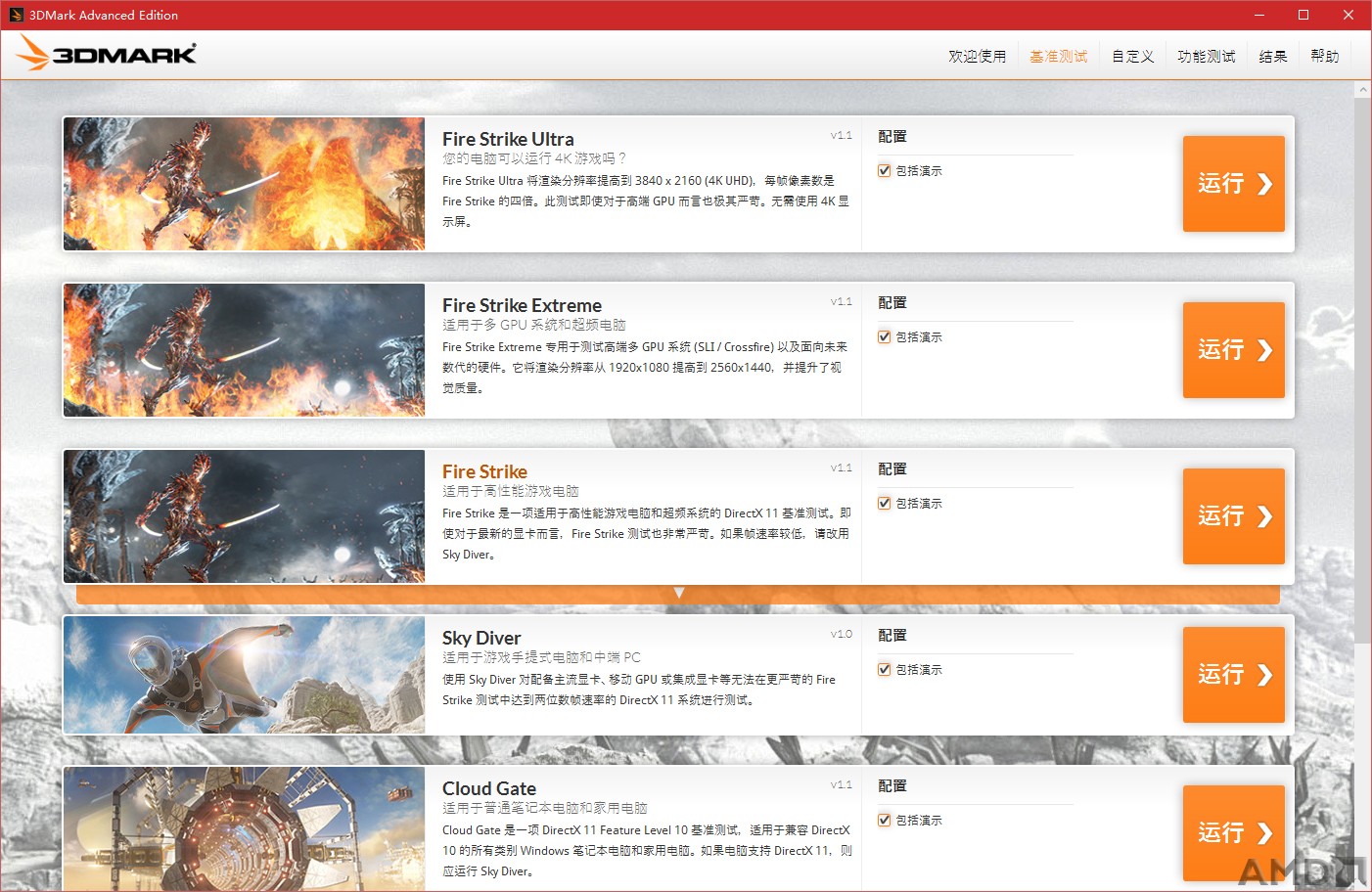The image size is (1372, 892).
Task: Click the Fire Strike Extreme title
Action: coord(522,305)
